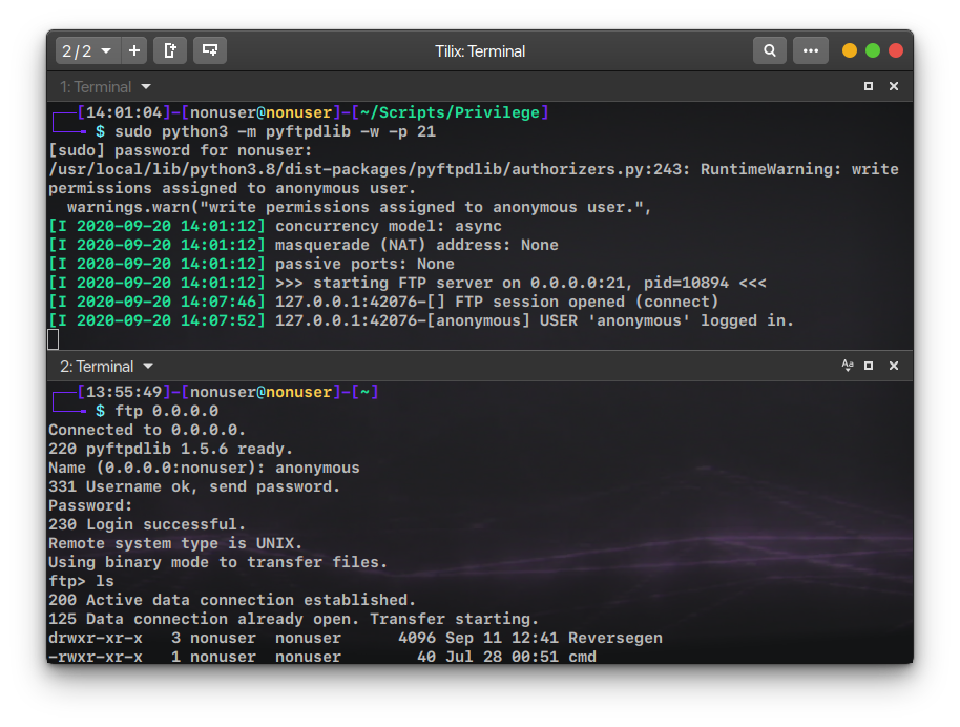Place cursor after the Terminal 1 block cursor
This screenshot has height=727, width=960.
pos(65,339)
